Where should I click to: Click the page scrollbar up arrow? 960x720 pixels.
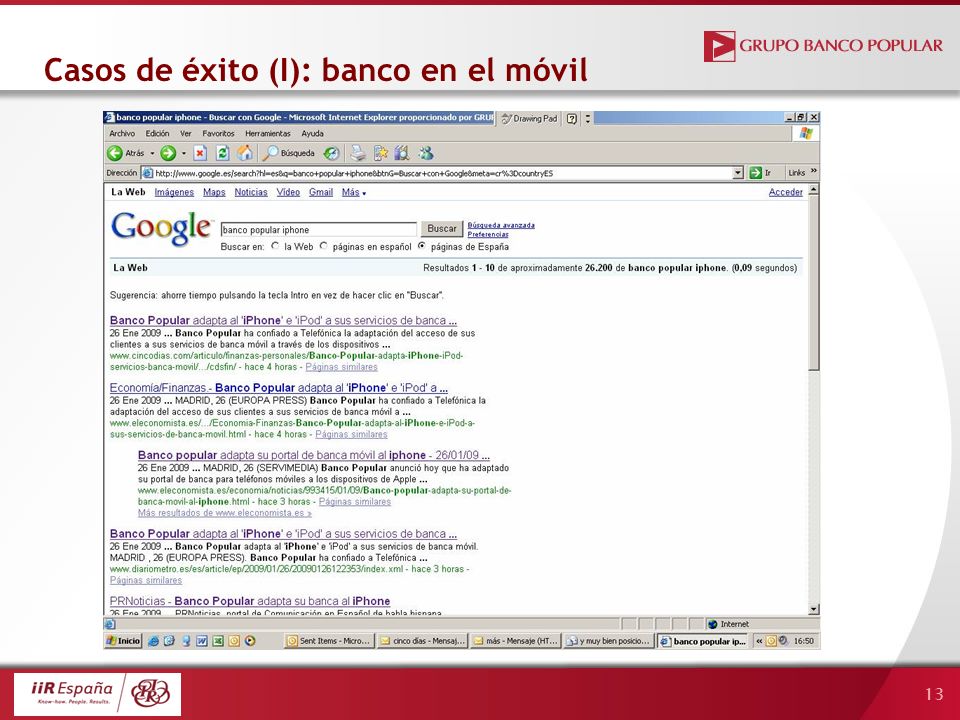[x=814, y=190]
